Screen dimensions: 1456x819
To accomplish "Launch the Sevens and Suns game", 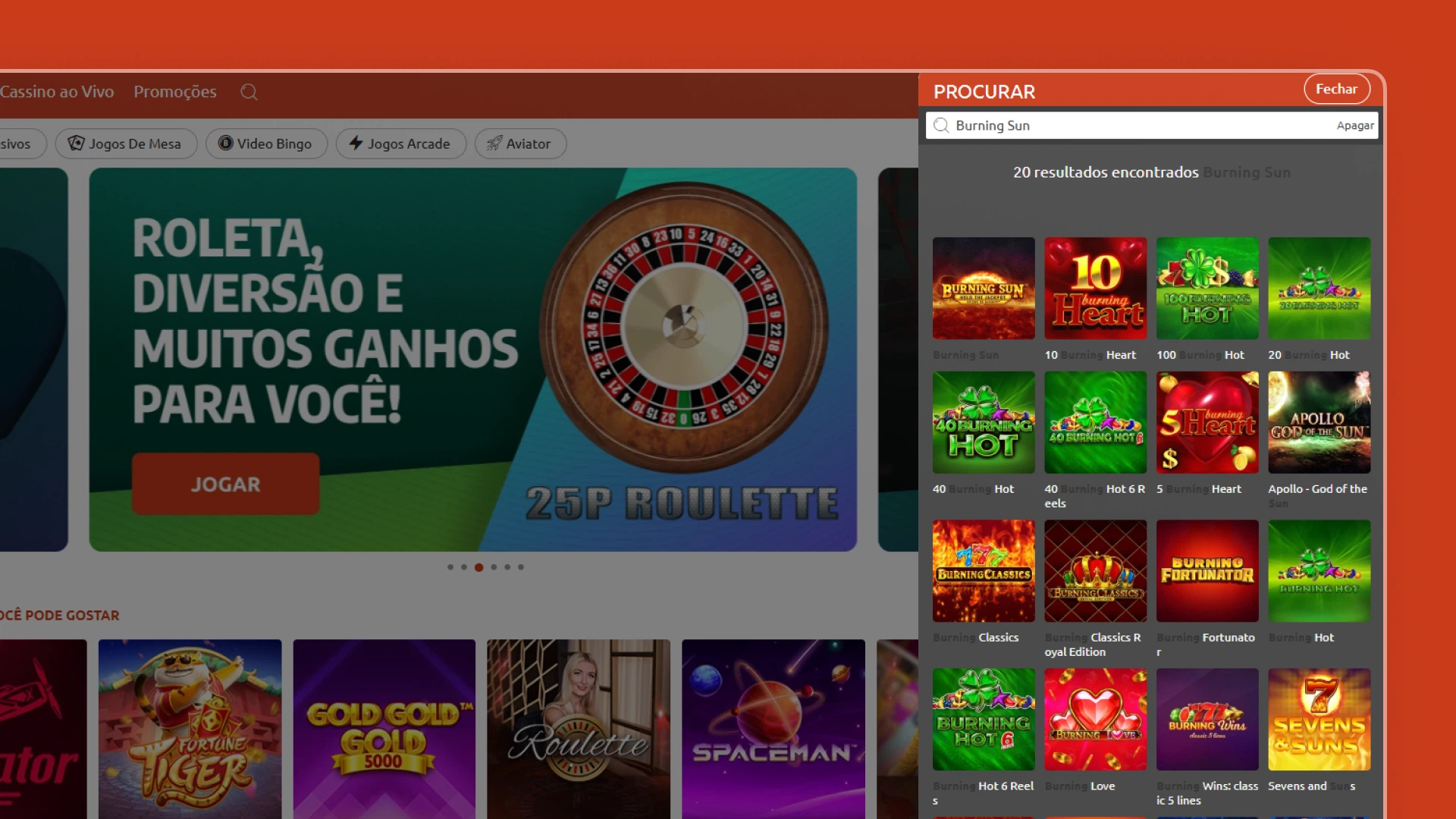I will click(1319, 719).
